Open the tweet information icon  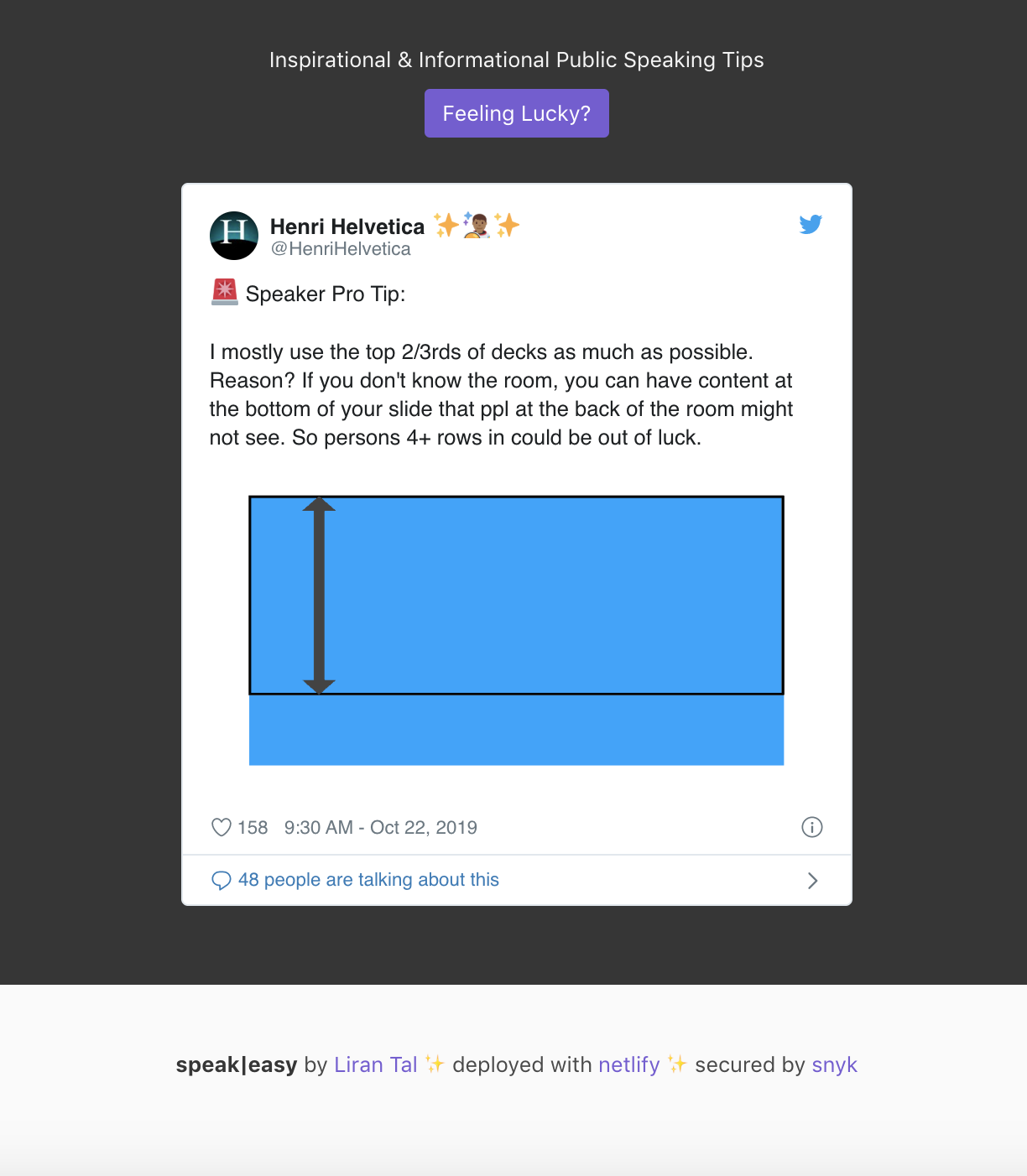pos(811,827)
